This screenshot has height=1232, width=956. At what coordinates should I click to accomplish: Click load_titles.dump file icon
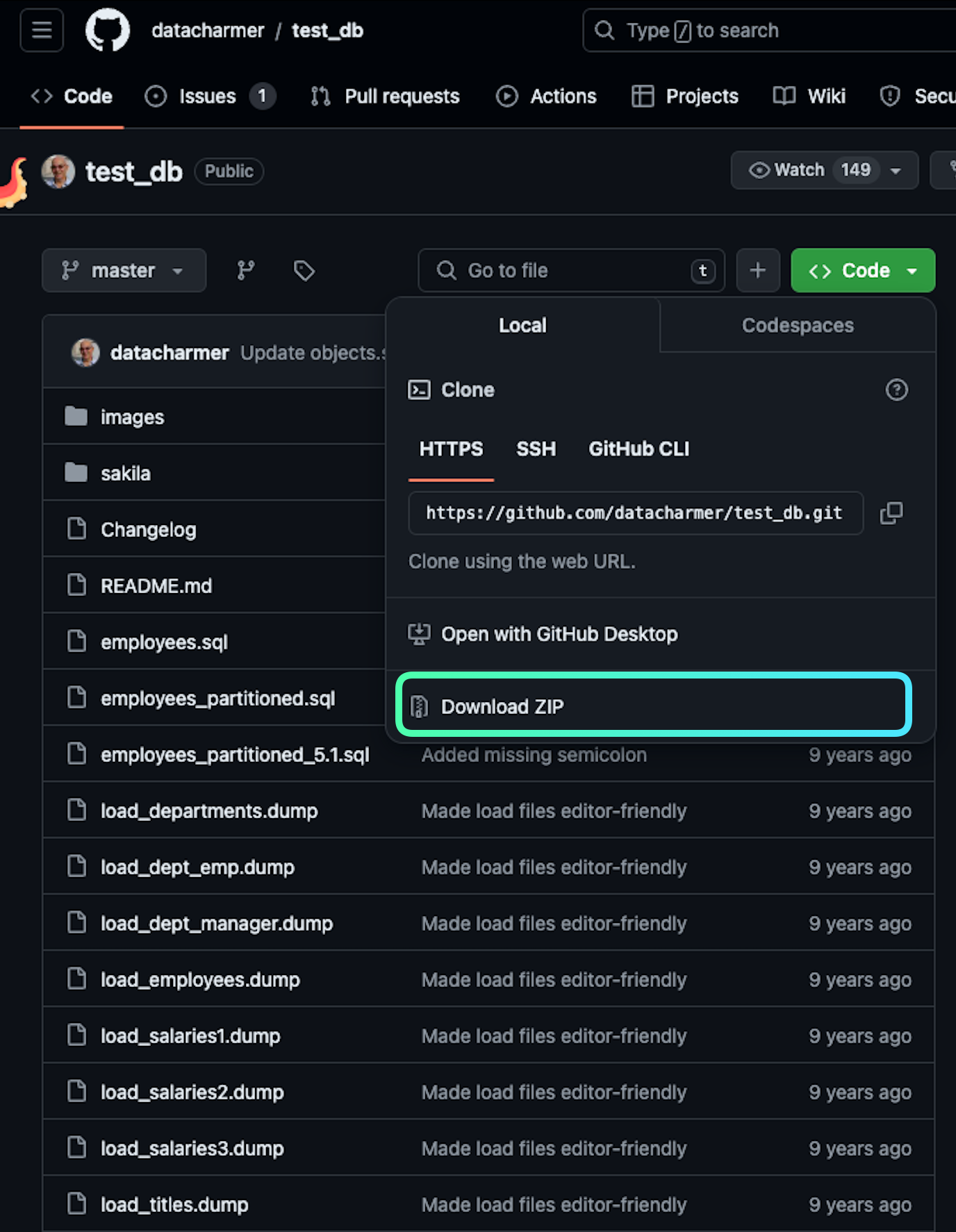[76, 1204]
